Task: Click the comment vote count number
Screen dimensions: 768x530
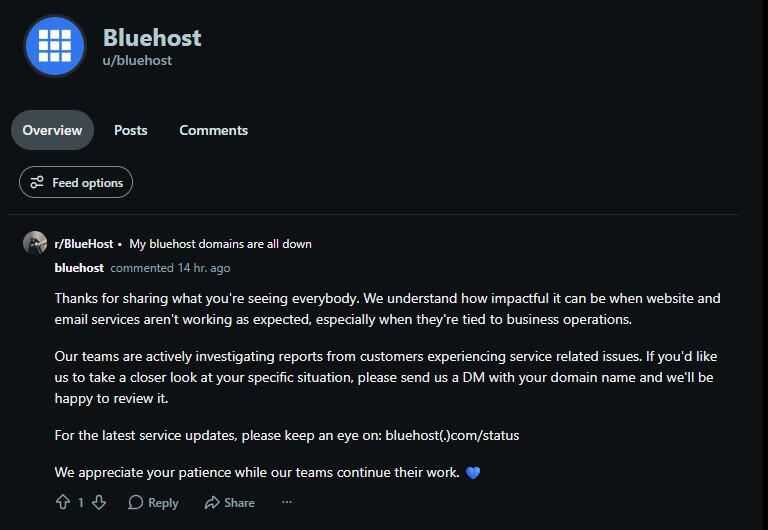Action: 81,503
